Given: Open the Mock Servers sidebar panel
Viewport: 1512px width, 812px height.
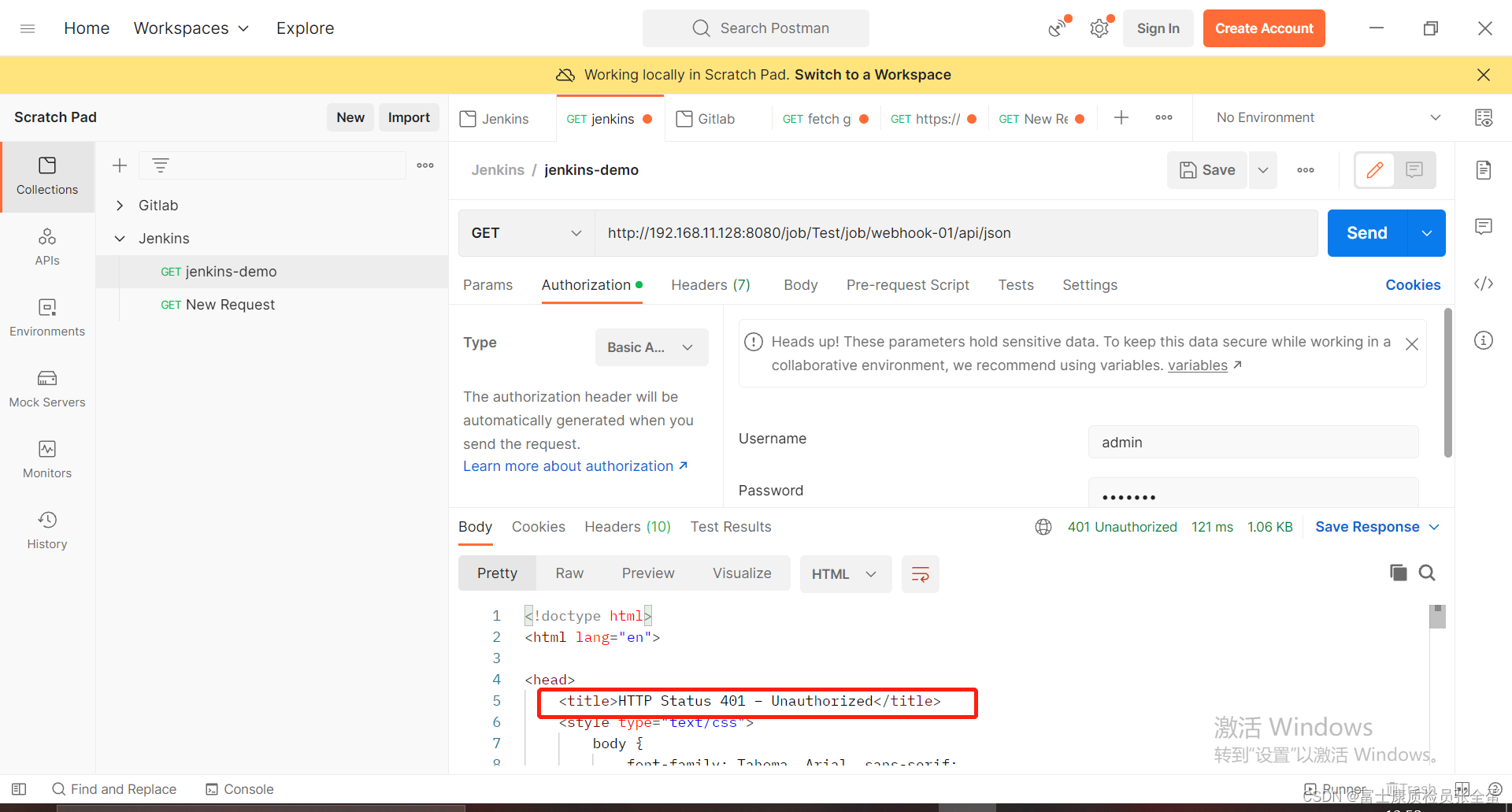Looking at the screenshot, I should pyautogui.click(x=47, y=389).
